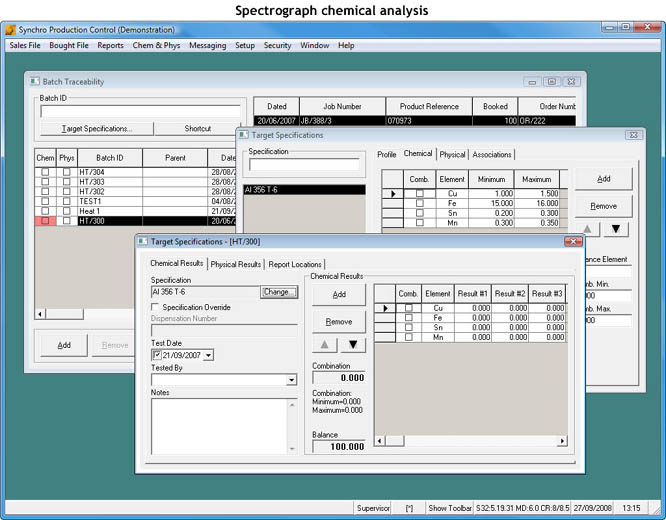Click Add button in Chemical Results
The image size is (666, 520).
point(339,294)
